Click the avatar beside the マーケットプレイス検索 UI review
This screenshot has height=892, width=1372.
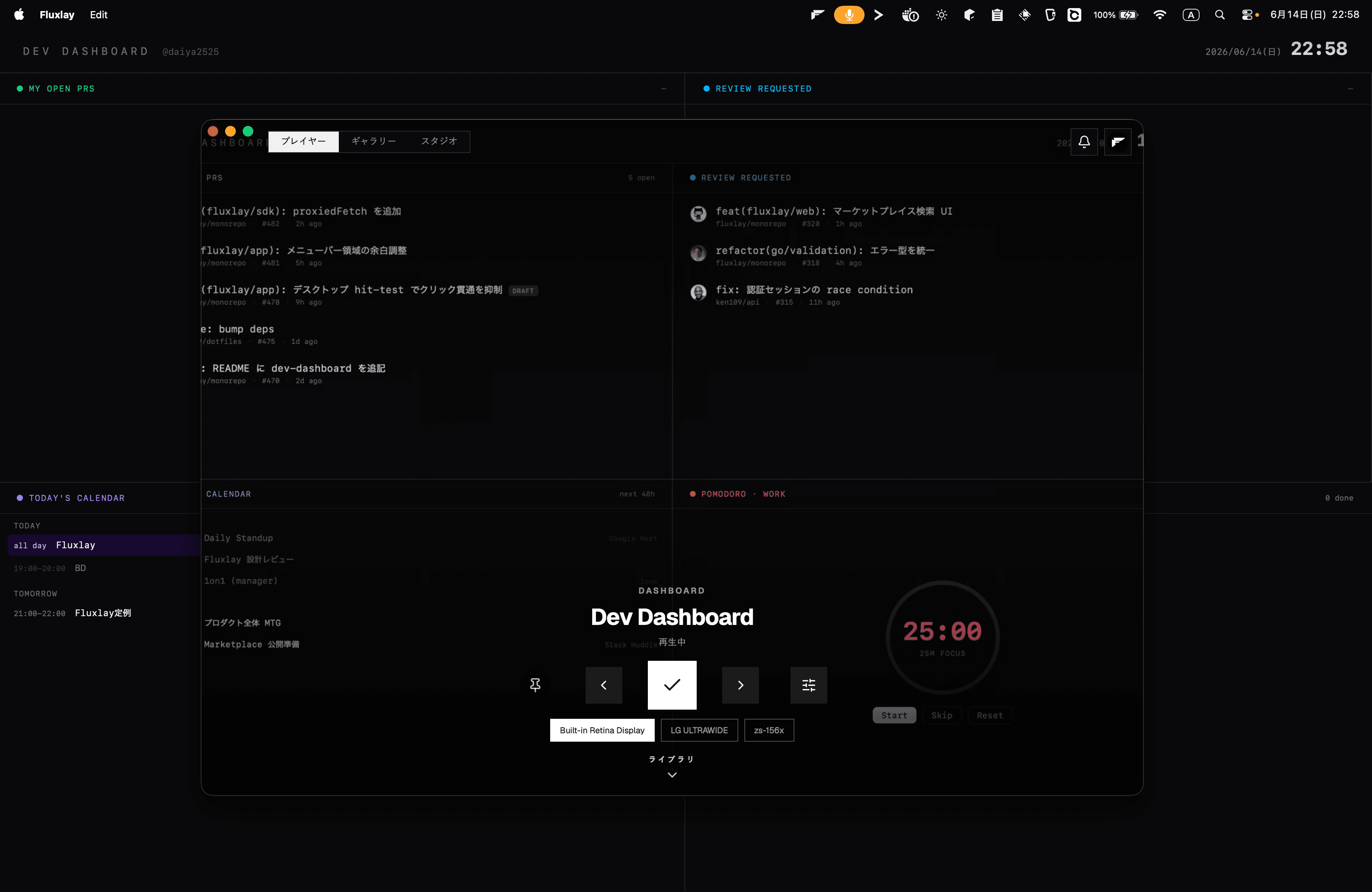pos(698,214)
